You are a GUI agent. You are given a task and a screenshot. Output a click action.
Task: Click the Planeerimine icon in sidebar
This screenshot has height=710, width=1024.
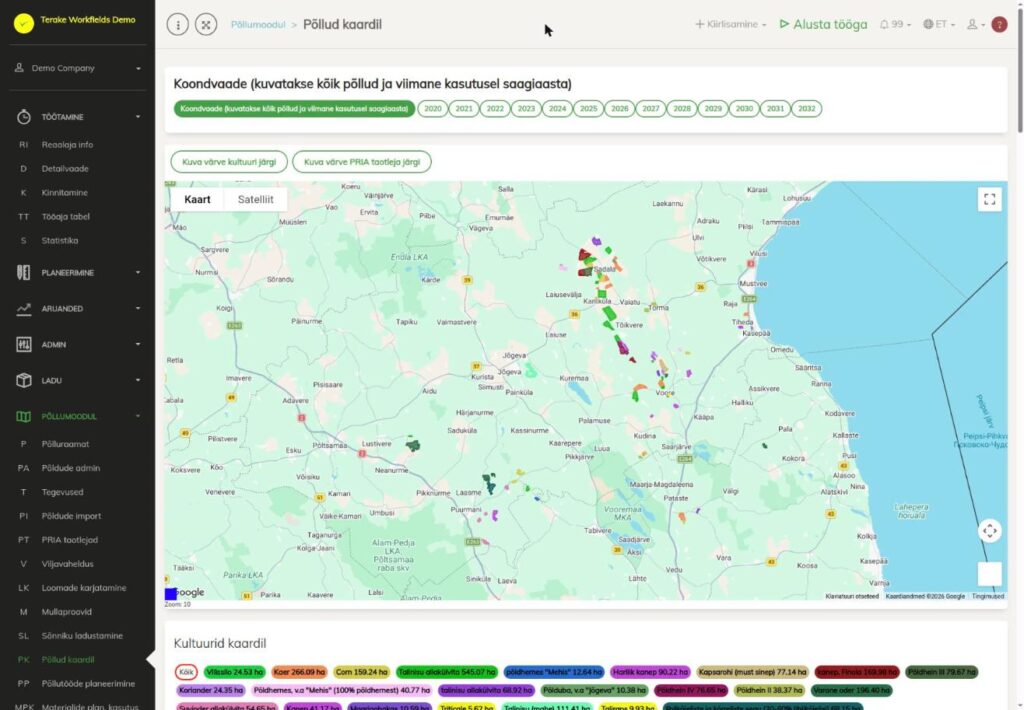(x=24, y=272)
